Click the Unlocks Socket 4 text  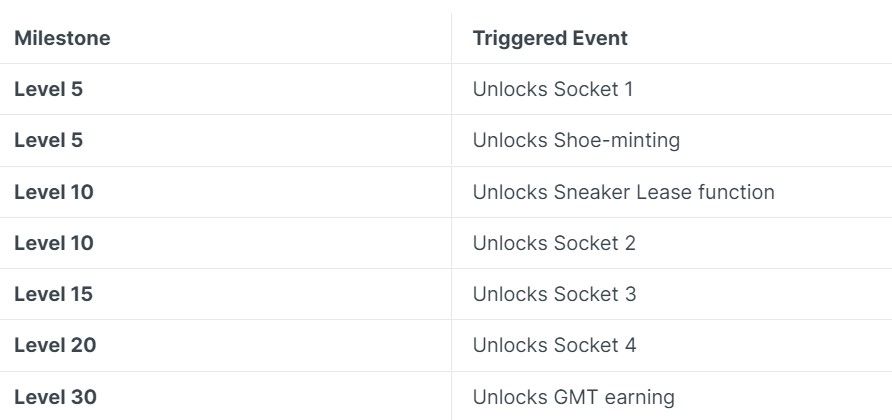[554, 345]
